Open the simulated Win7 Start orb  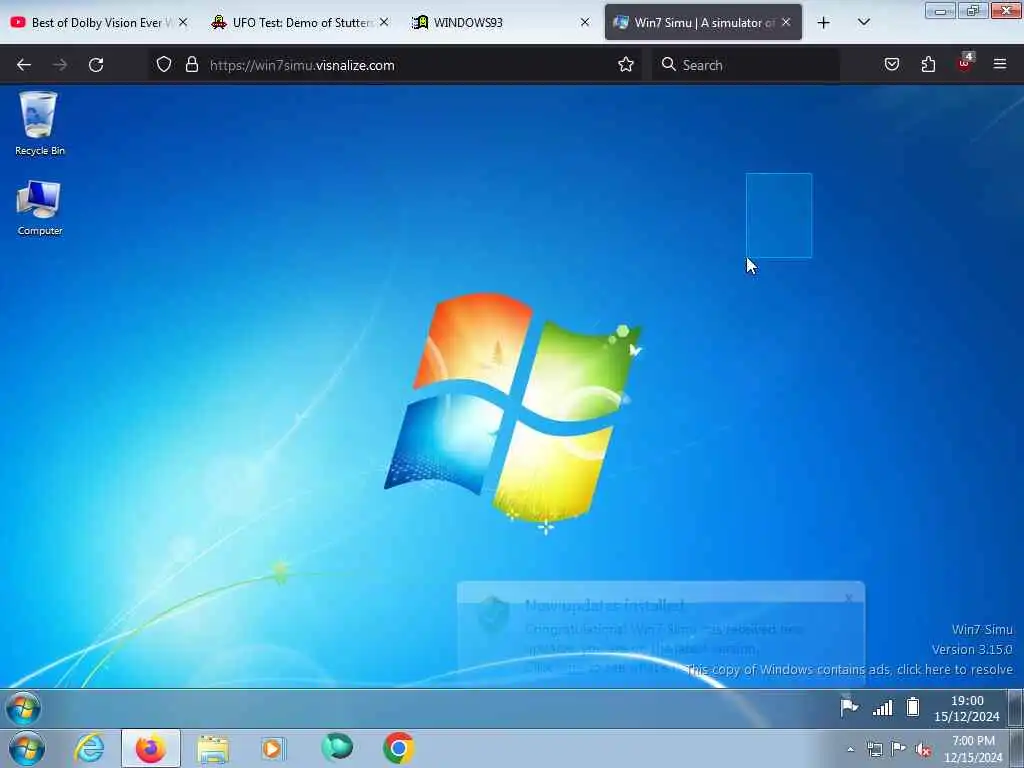24,708
